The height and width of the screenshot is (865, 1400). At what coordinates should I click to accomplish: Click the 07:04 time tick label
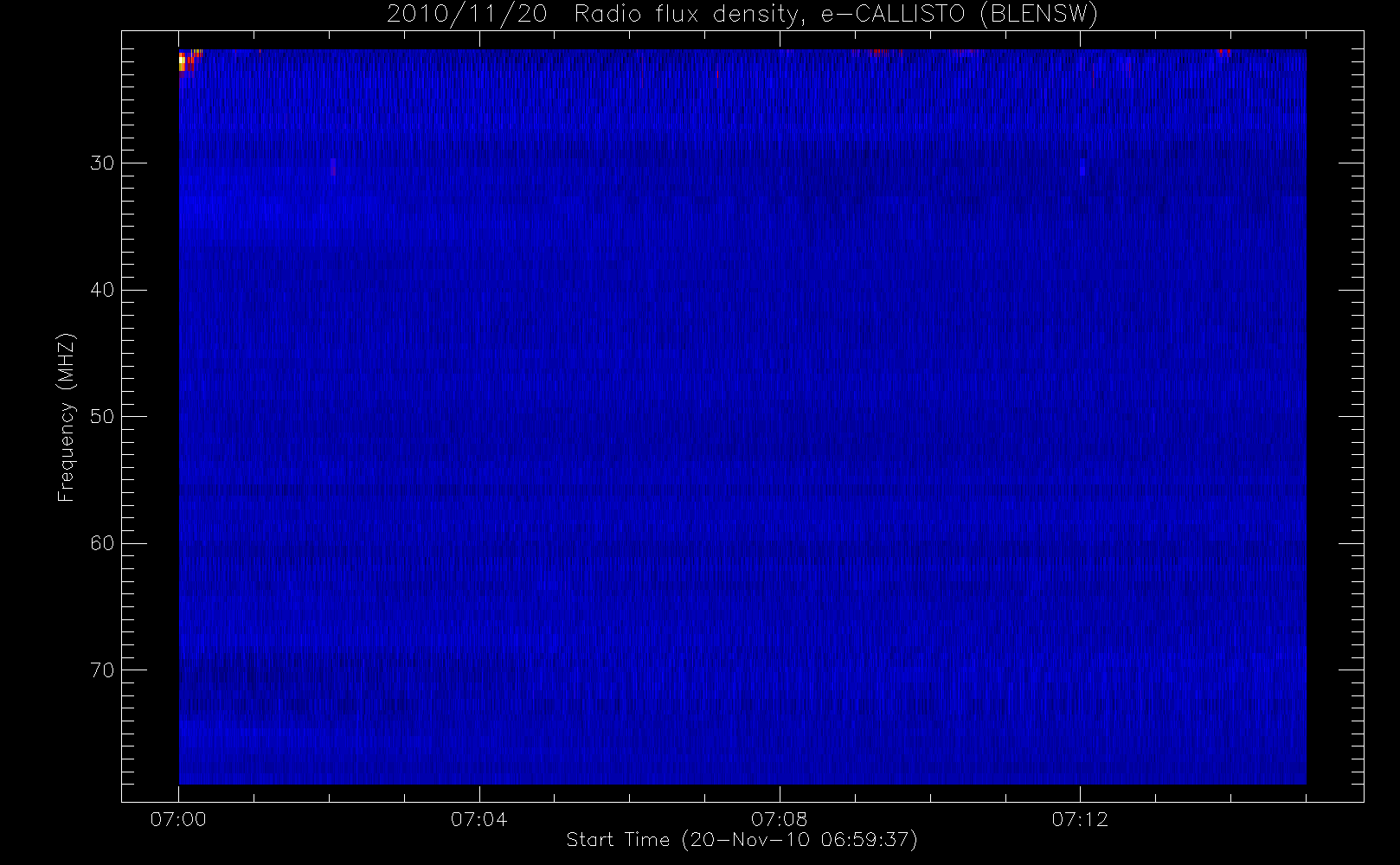pyautogui.click(x=478, y=819)
